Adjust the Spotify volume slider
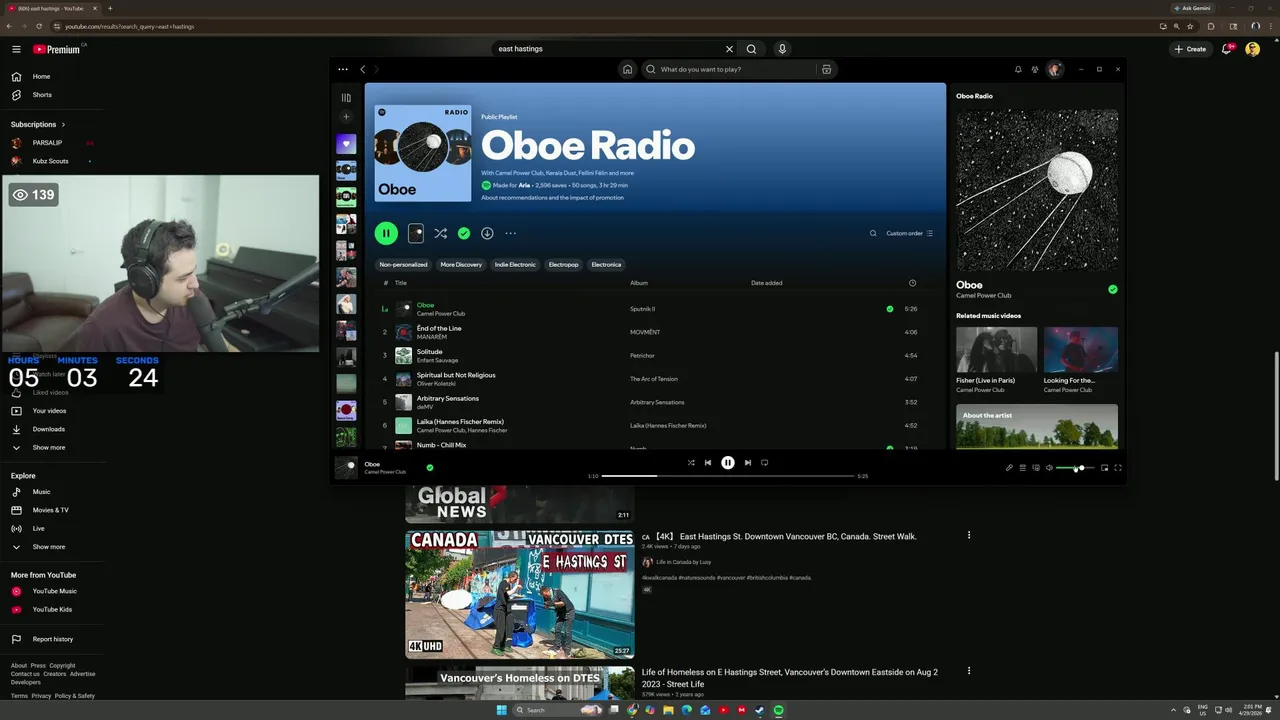This screenshot has height=720, width=1280. (1076, 468)
